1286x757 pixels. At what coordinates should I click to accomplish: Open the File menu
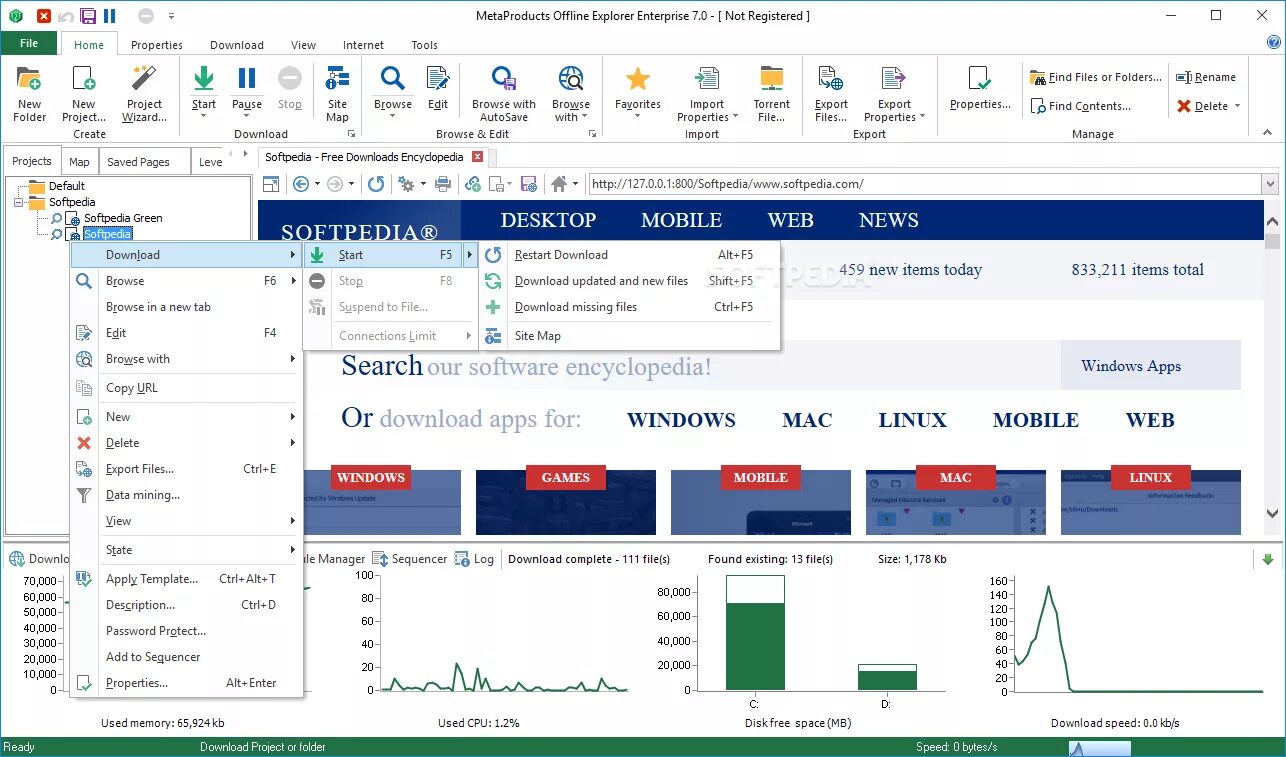pyautogui.click(x=29, y=43)
